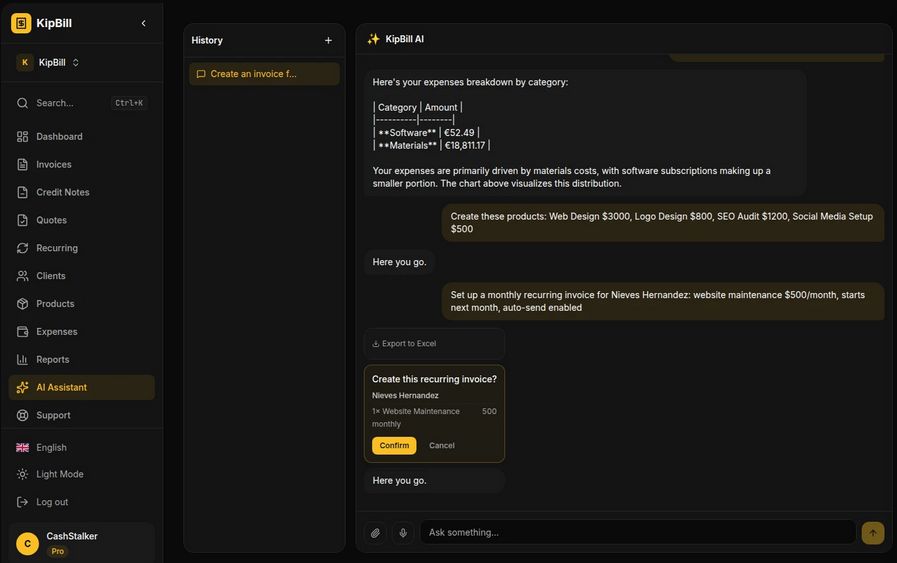Open the Clients page
Viewport: 897px width, 563px height.
(82, 276)
